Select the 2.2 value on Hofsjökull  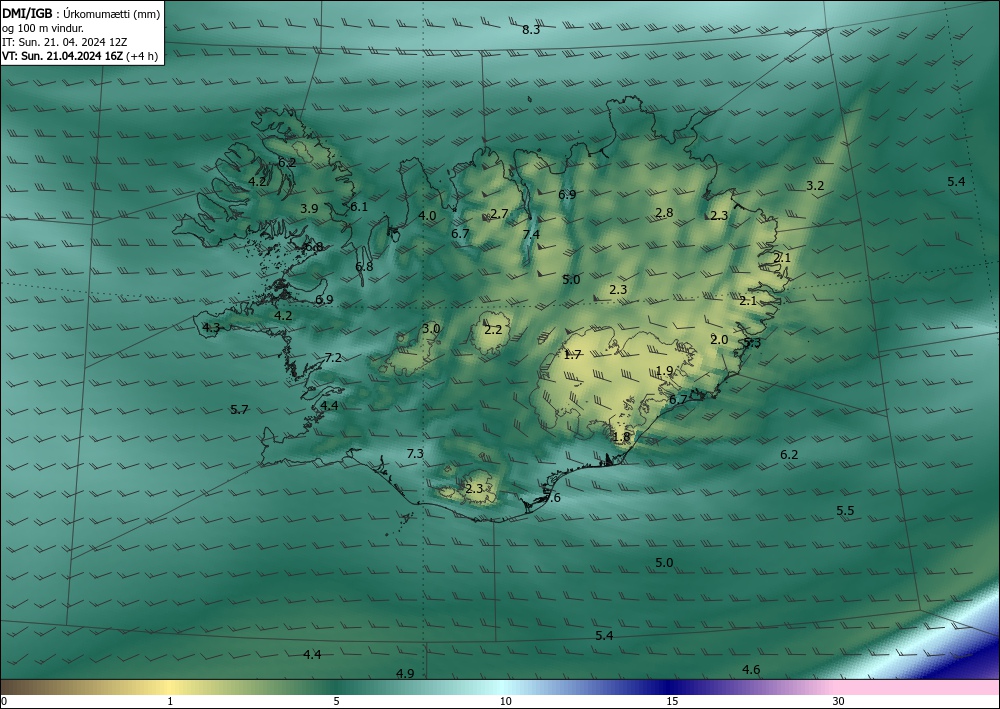pos(493,330)
